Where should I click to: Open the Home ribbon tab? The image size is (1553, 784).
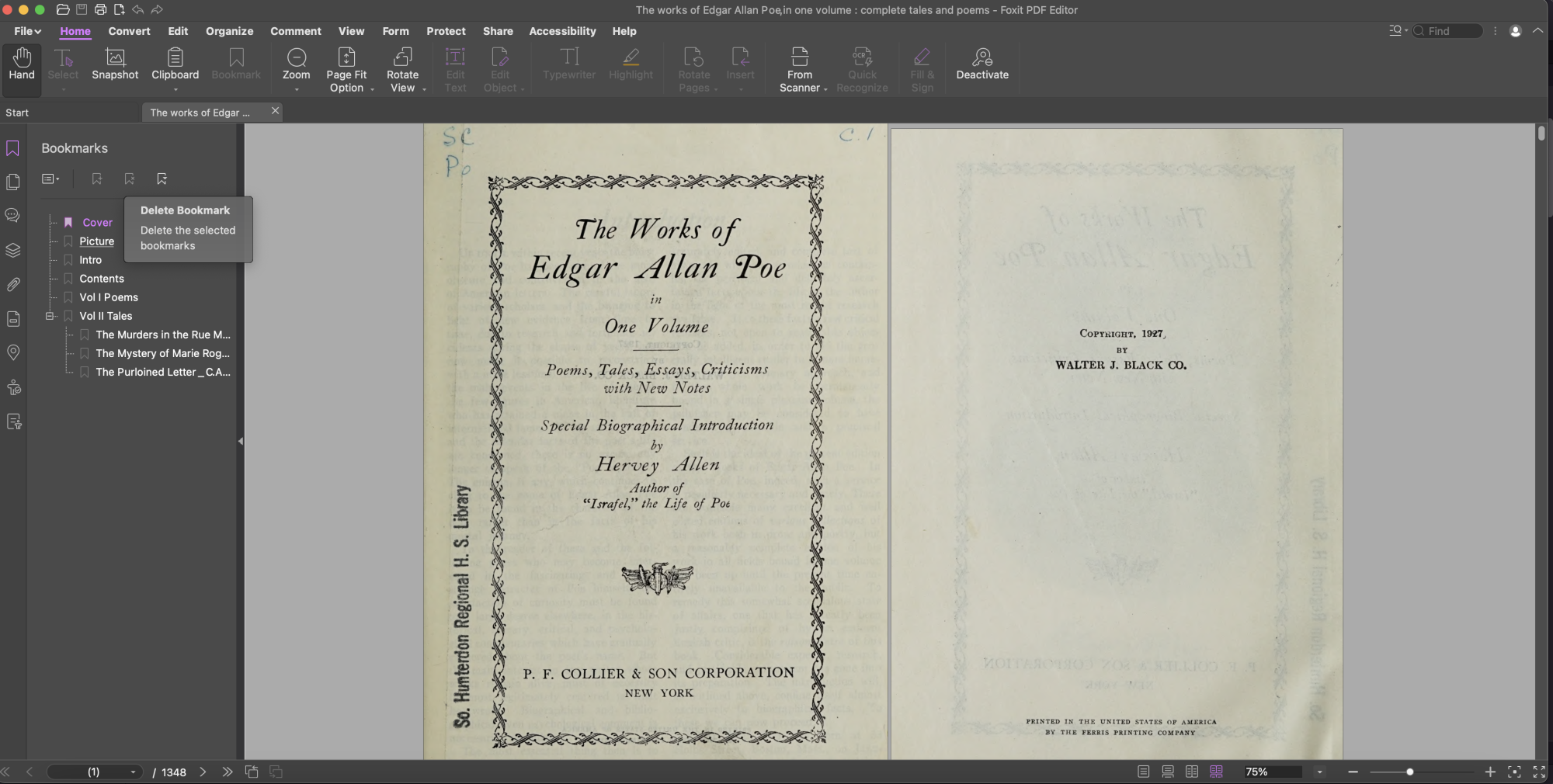pos(75,31)
